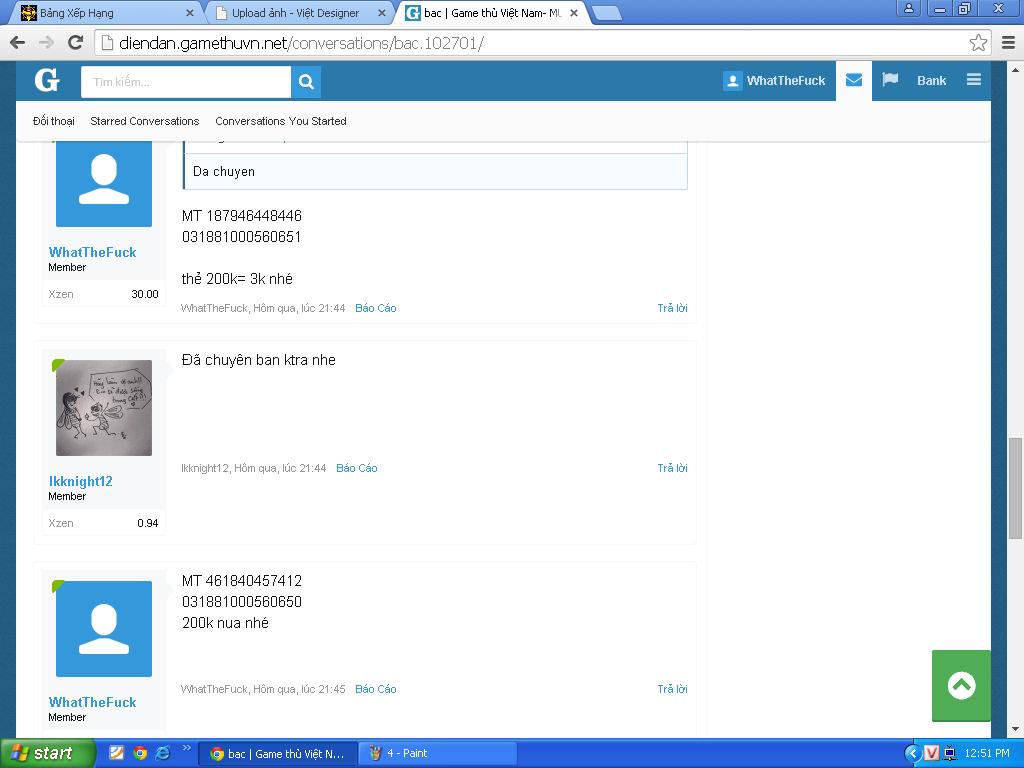
Task: Click Báo Cáo on the 'thẻ 200k= 3k nhé' message
Action: [376, 308]
